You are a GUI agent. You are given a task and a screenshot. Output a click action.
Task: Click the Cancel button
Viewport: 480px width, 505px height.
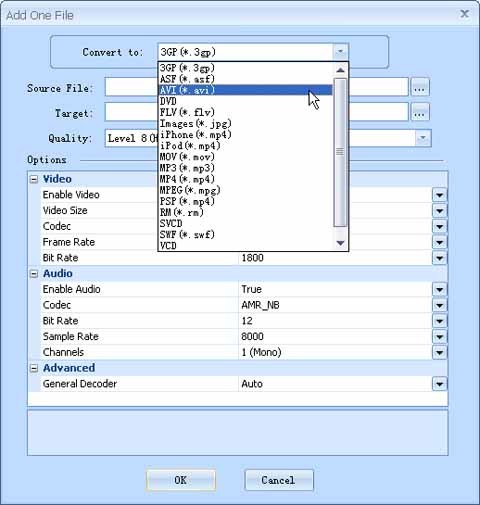point(279,480)
